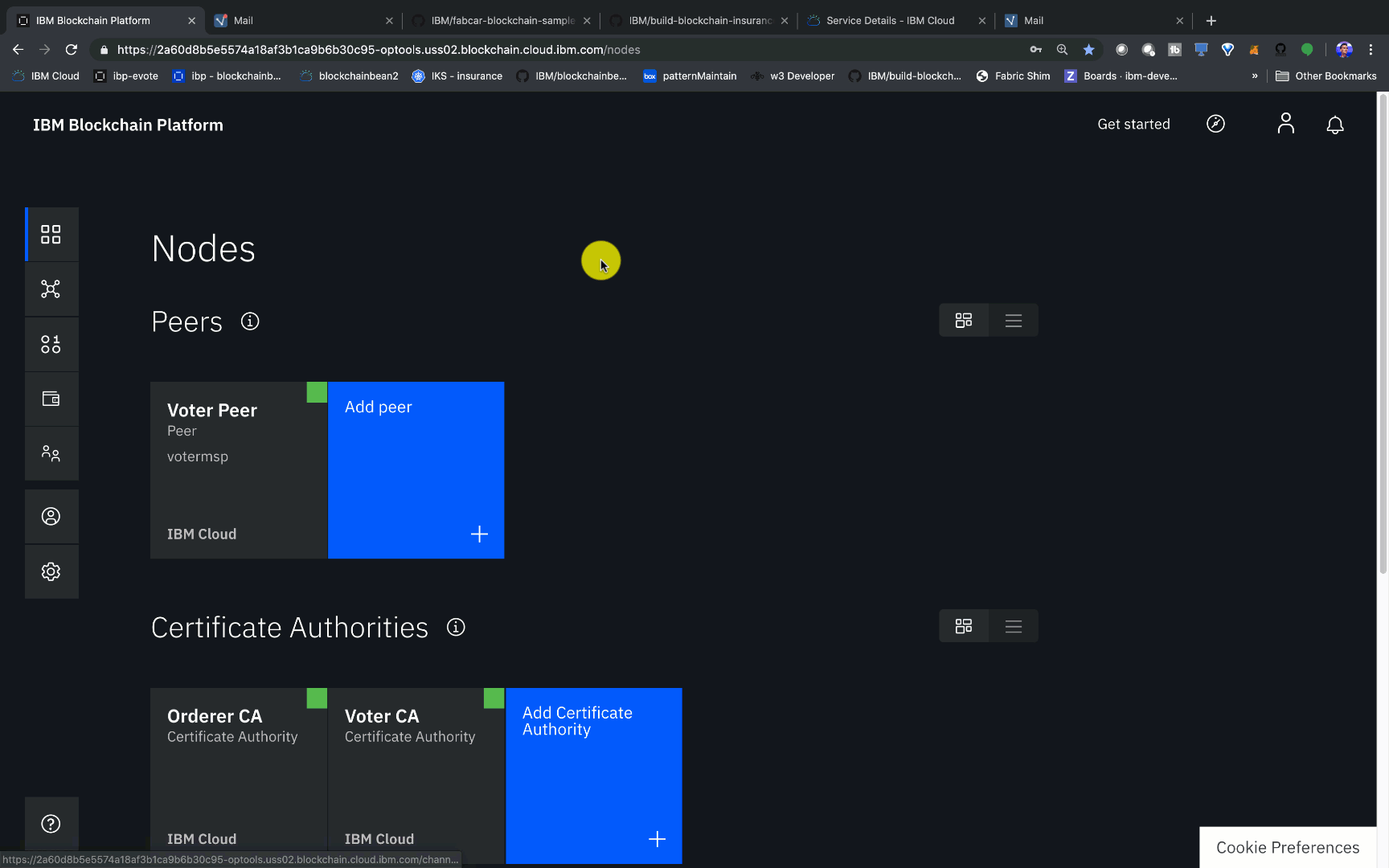The height and width of the screenshot is (868, 1389).
Task: Close the IBM Blockchain Platform tab
Action: coord(191,20)
